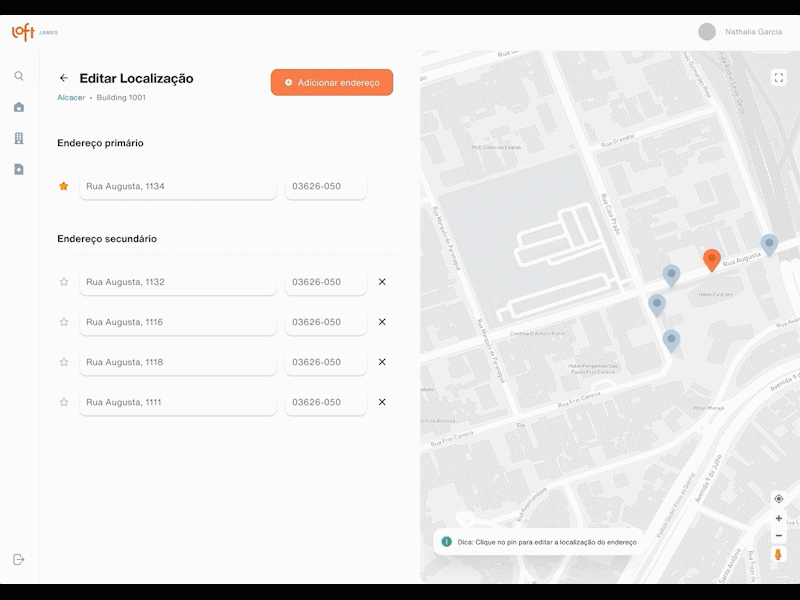The width and height of the screenshot is (800, 600).
Task: Open the buildings icon in sidebar
Action: pos(19,138)
